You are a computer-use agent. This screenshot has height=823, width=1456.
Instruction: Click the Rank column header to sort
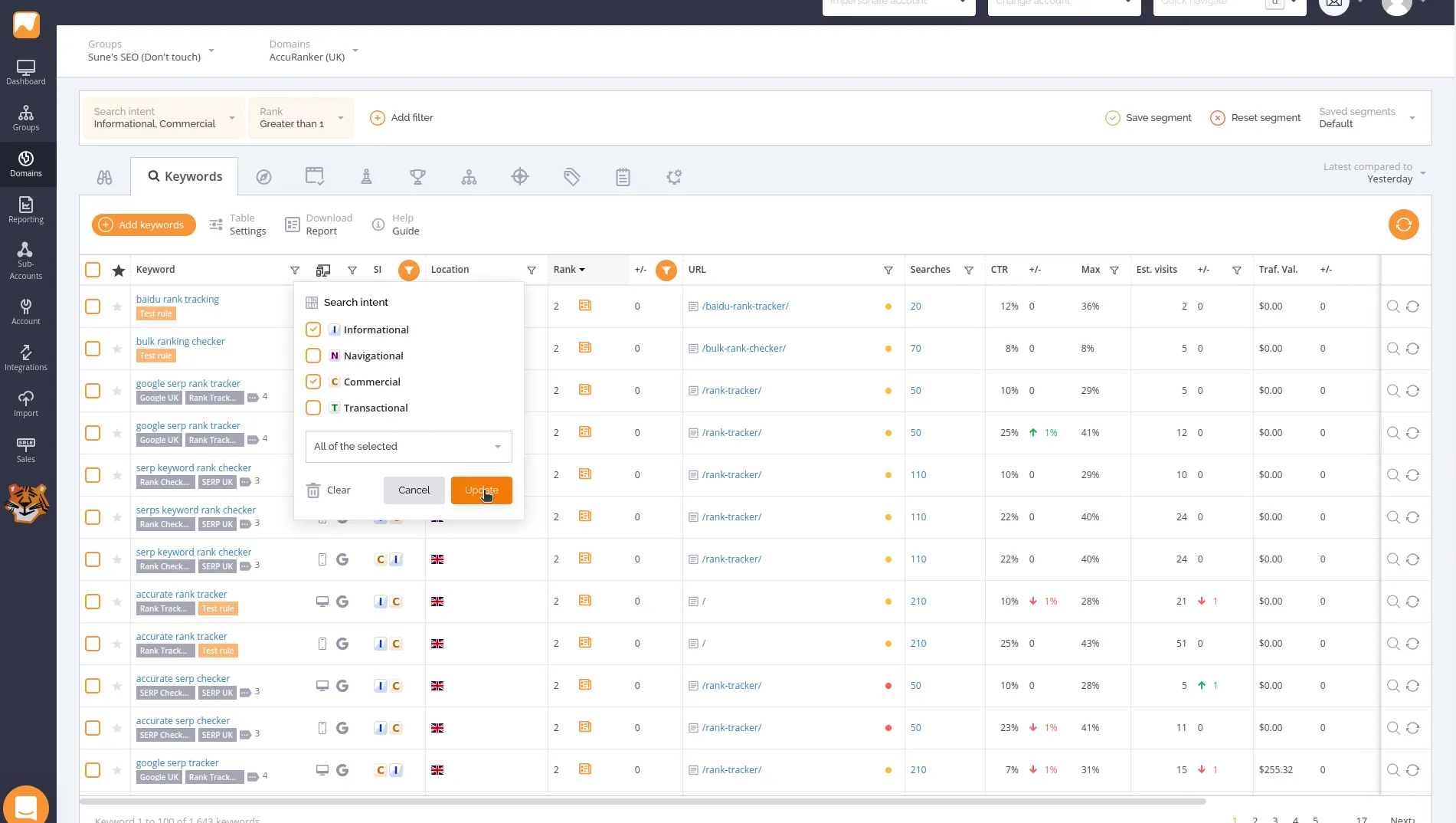click(x=568, y=269)
